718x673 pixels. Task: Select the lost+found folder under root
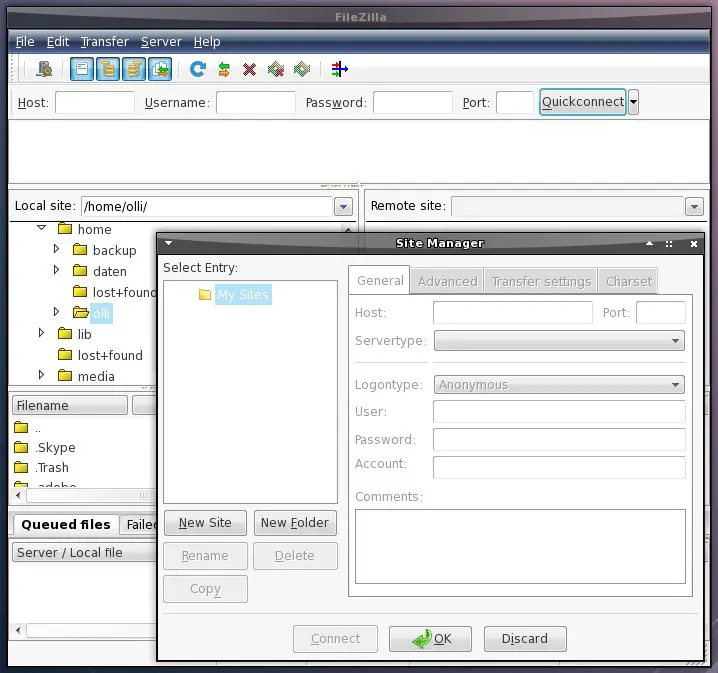[110, 355]
